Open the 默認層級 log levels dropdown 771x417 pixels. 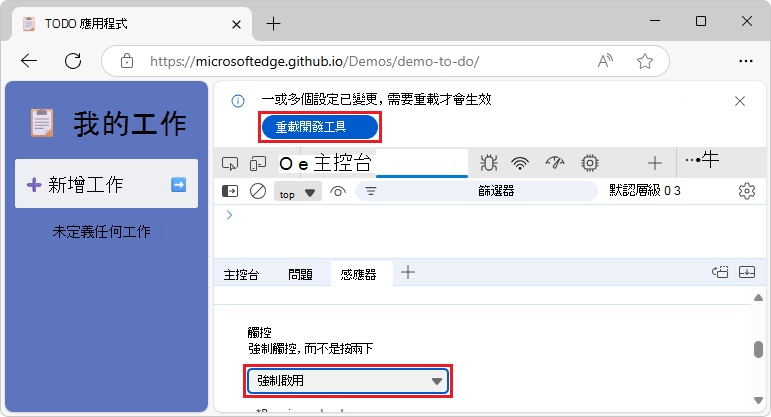click(x=645, y=190)
